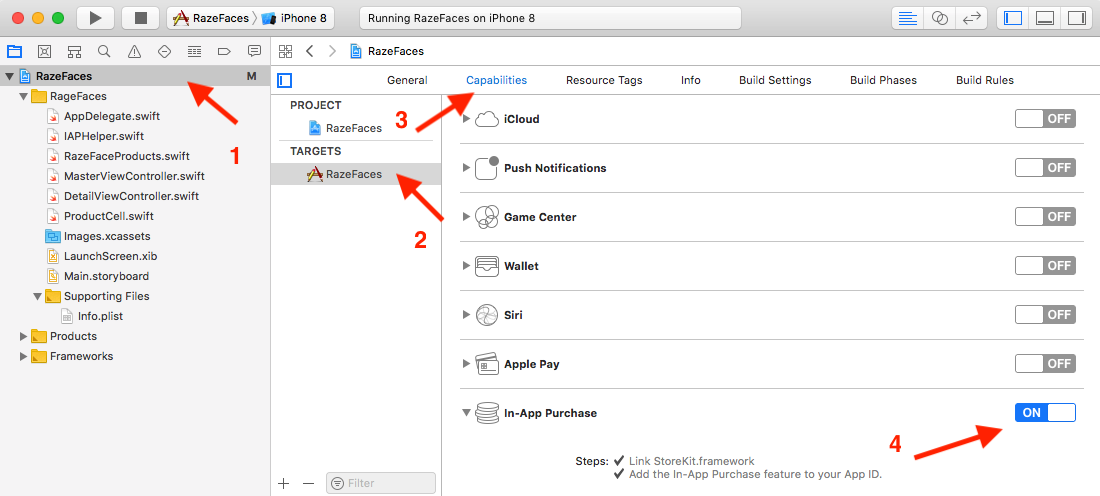
Task: Open the Symbol navigator
Action: click(x=74, y=51)
